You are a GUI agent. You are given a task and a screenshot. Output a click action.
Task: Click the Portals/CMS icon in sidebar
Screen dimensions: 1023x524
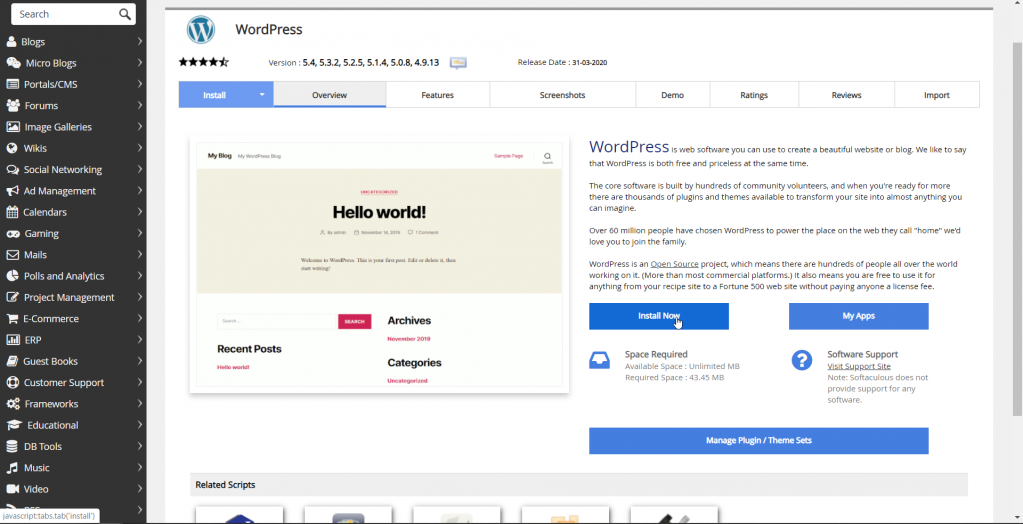point(12,84)
